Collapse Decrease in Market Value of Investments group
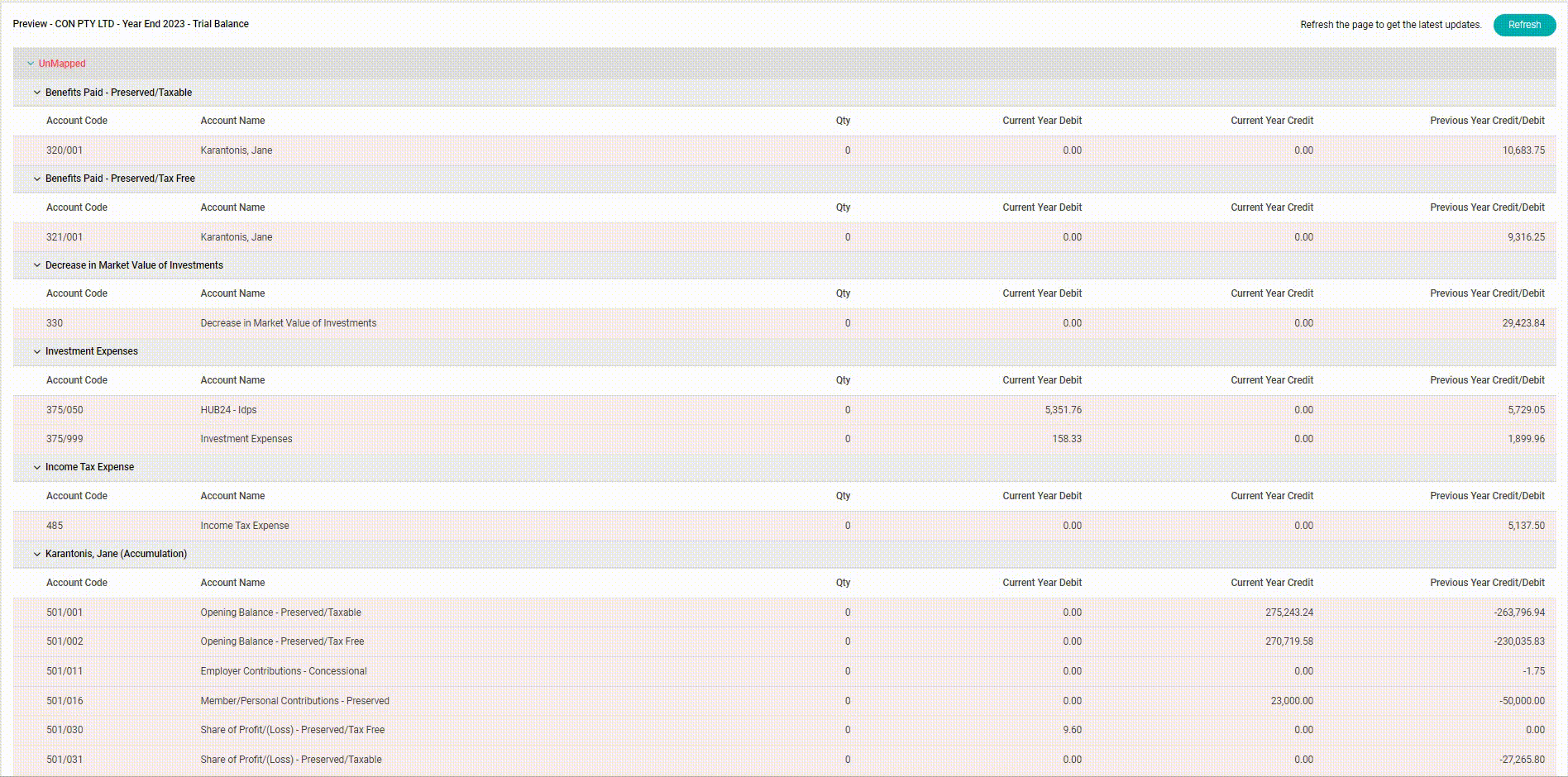The image size is (1568, 777). [x=37, y=265]
